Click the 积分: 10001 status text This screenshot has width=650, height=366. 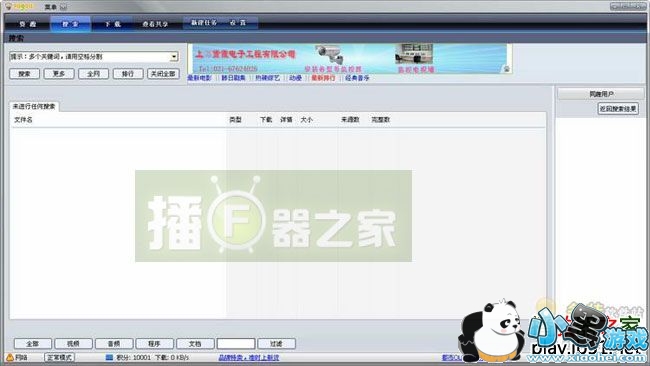click(133, 357)
